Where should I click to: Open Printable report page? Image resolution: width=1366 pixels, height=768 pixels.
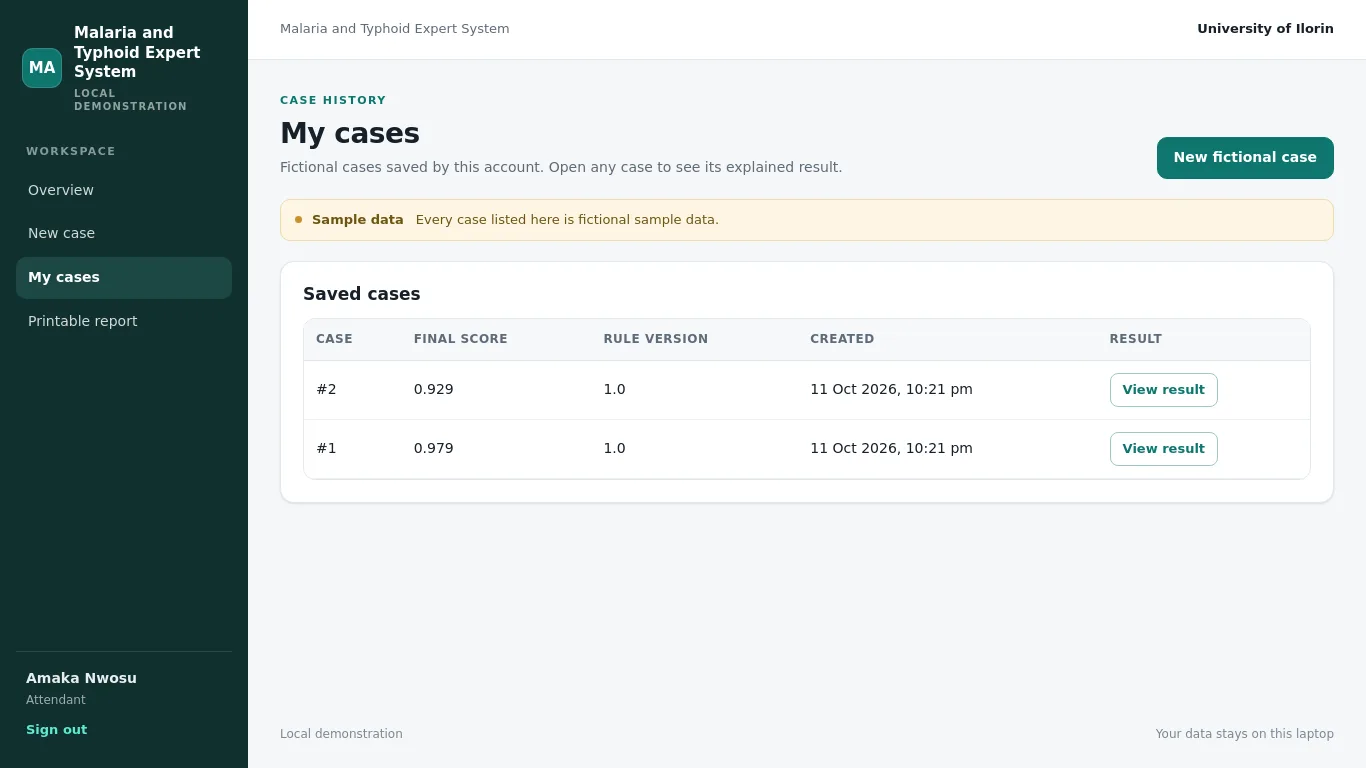(x=124, y=321)
